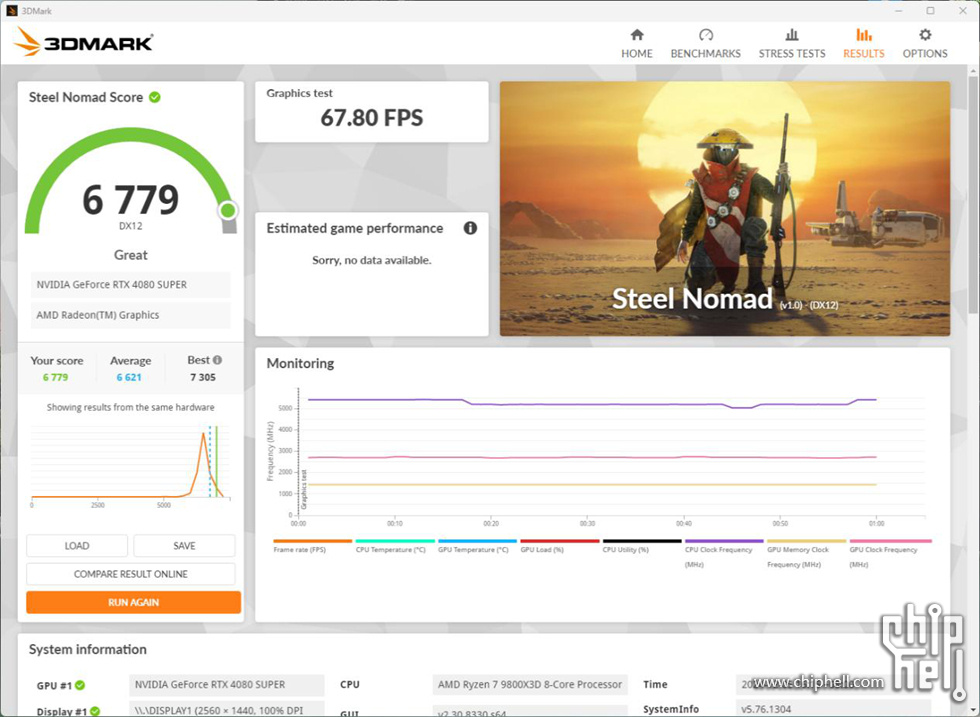This screenshot has height=717, width=980.
Task: Click the Steel Nomad benchmark image
Action: tap(724, 208)
